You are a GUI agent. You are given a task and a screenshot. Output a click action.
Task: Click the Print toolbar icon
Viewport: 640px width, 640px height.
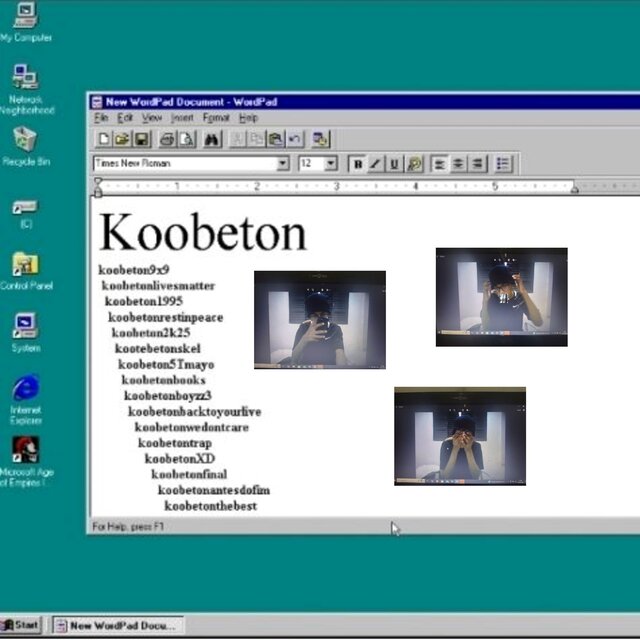[166, 140]
